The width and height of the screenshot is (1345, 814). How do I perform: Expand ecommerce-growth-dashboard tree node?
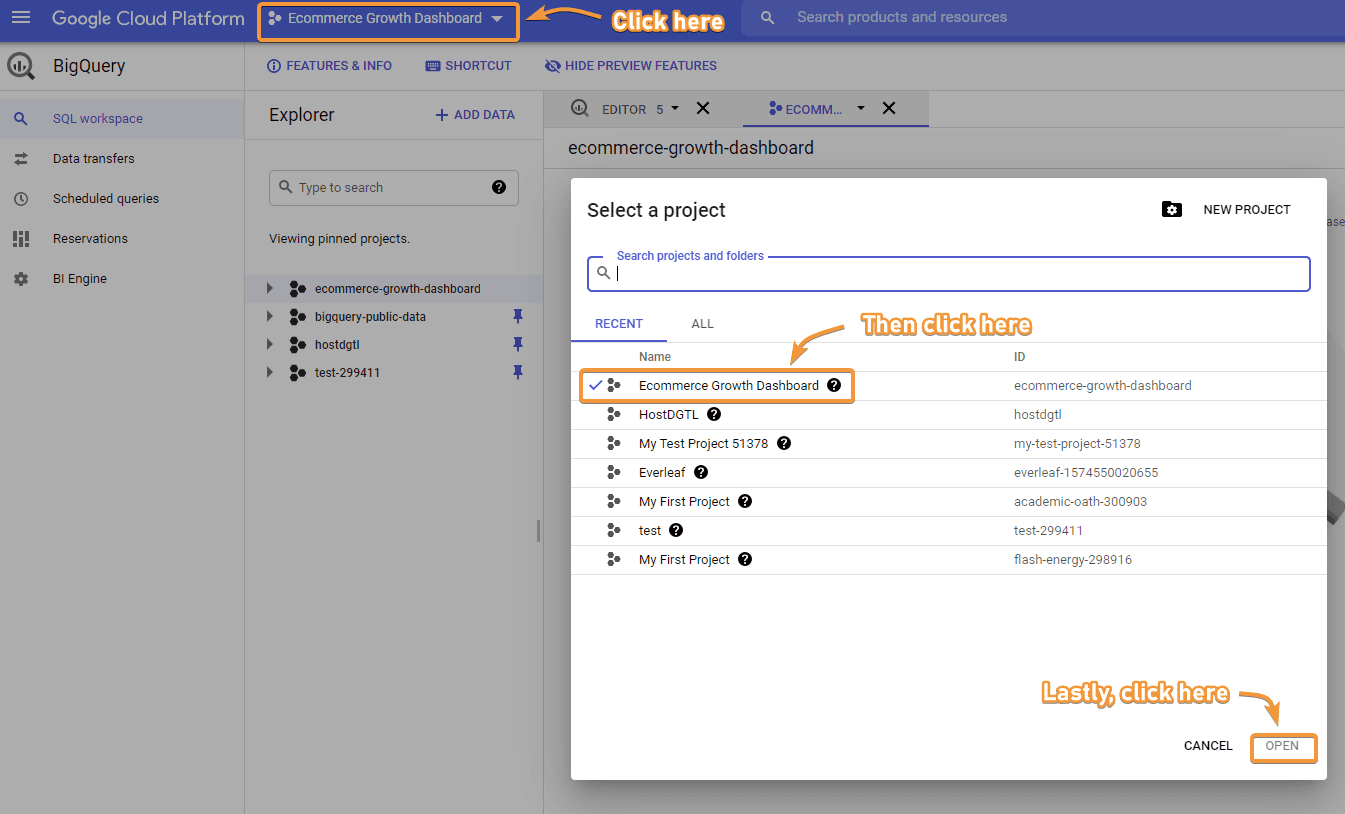coord(269,288)
